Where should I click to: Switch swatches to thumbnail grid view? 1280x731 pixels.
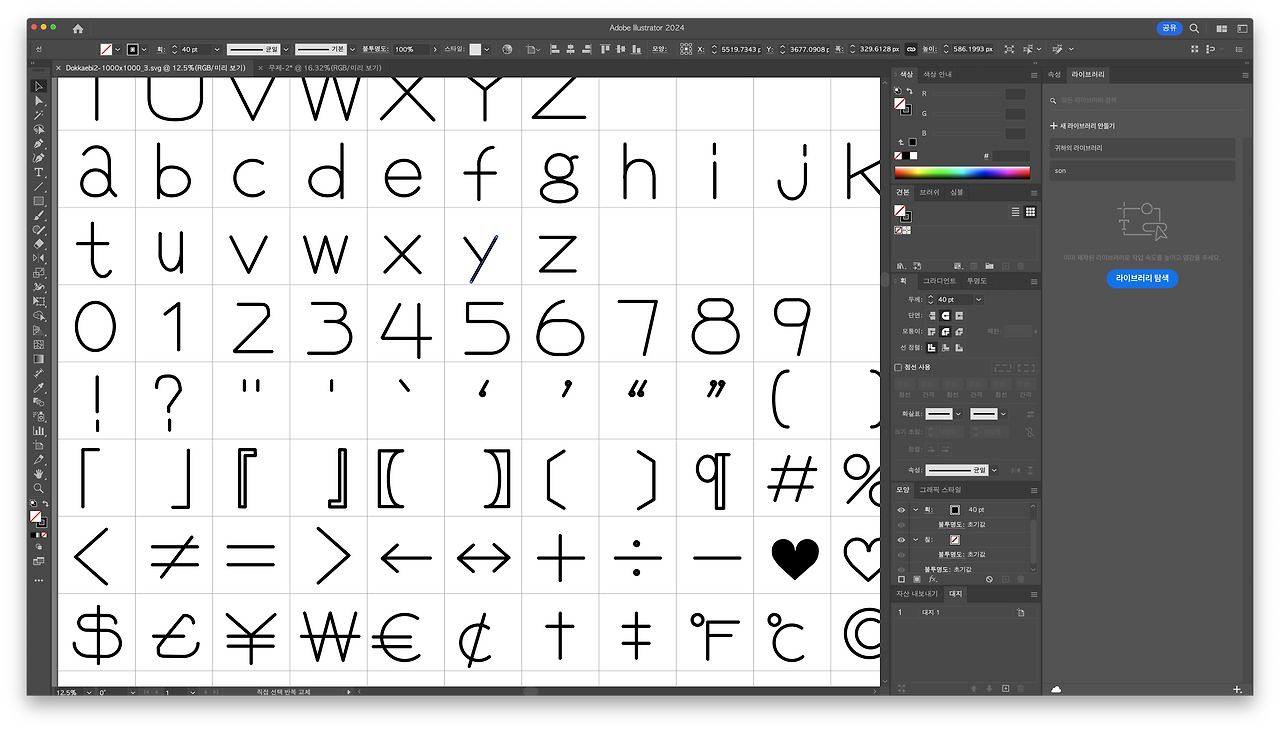coord(1030,212)
